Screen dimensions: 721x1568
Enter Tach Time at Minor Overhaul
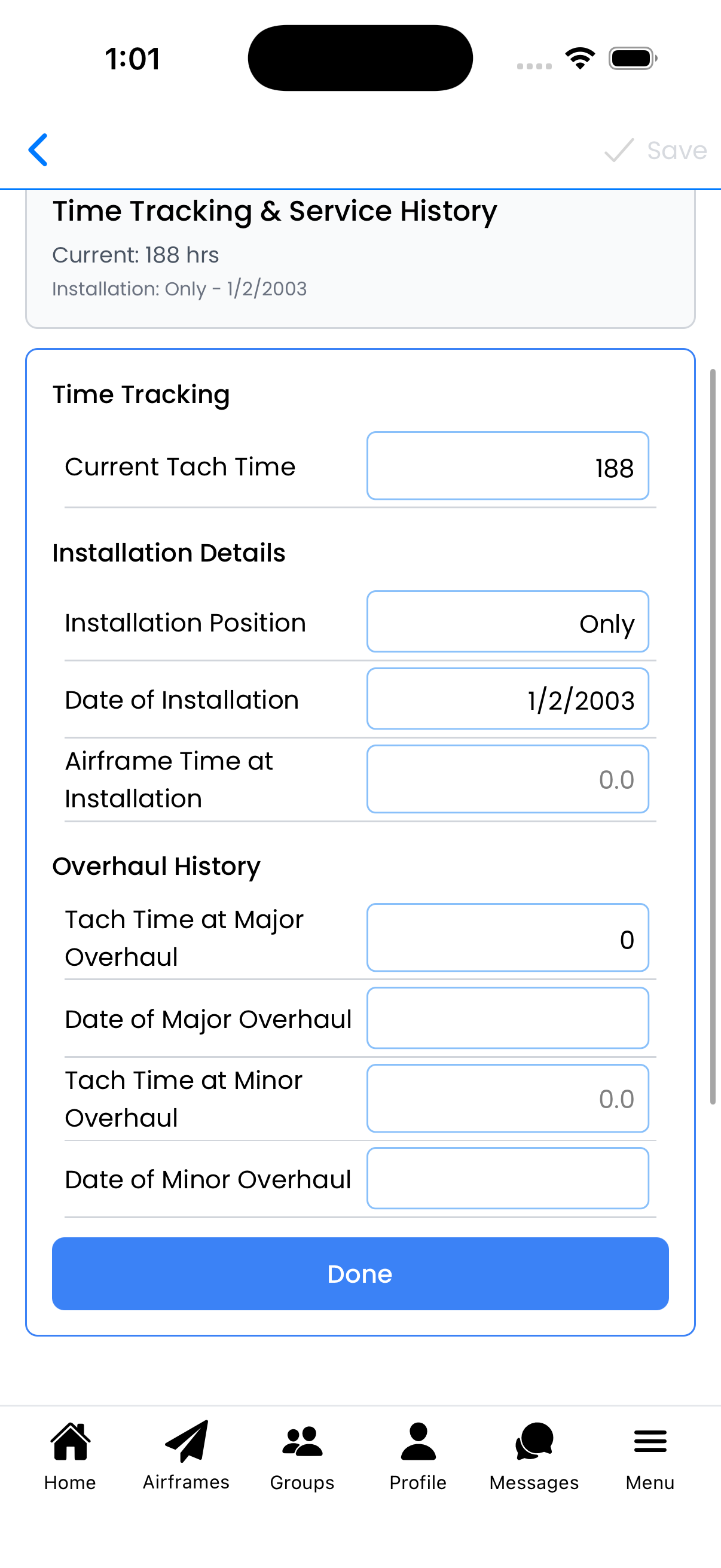point(508,1098)
